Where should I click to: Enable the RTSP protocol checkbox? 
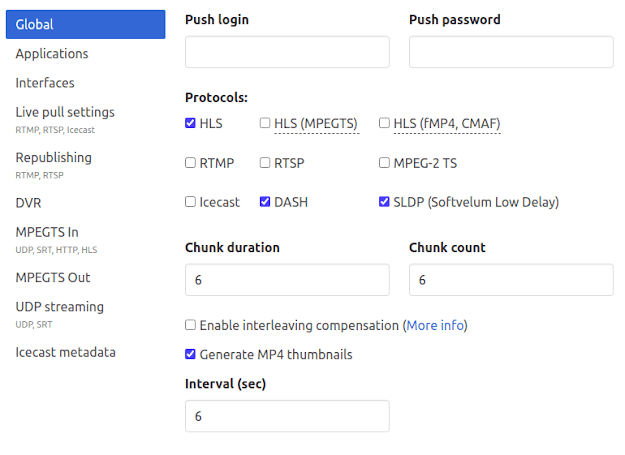(x=265, y=163)
